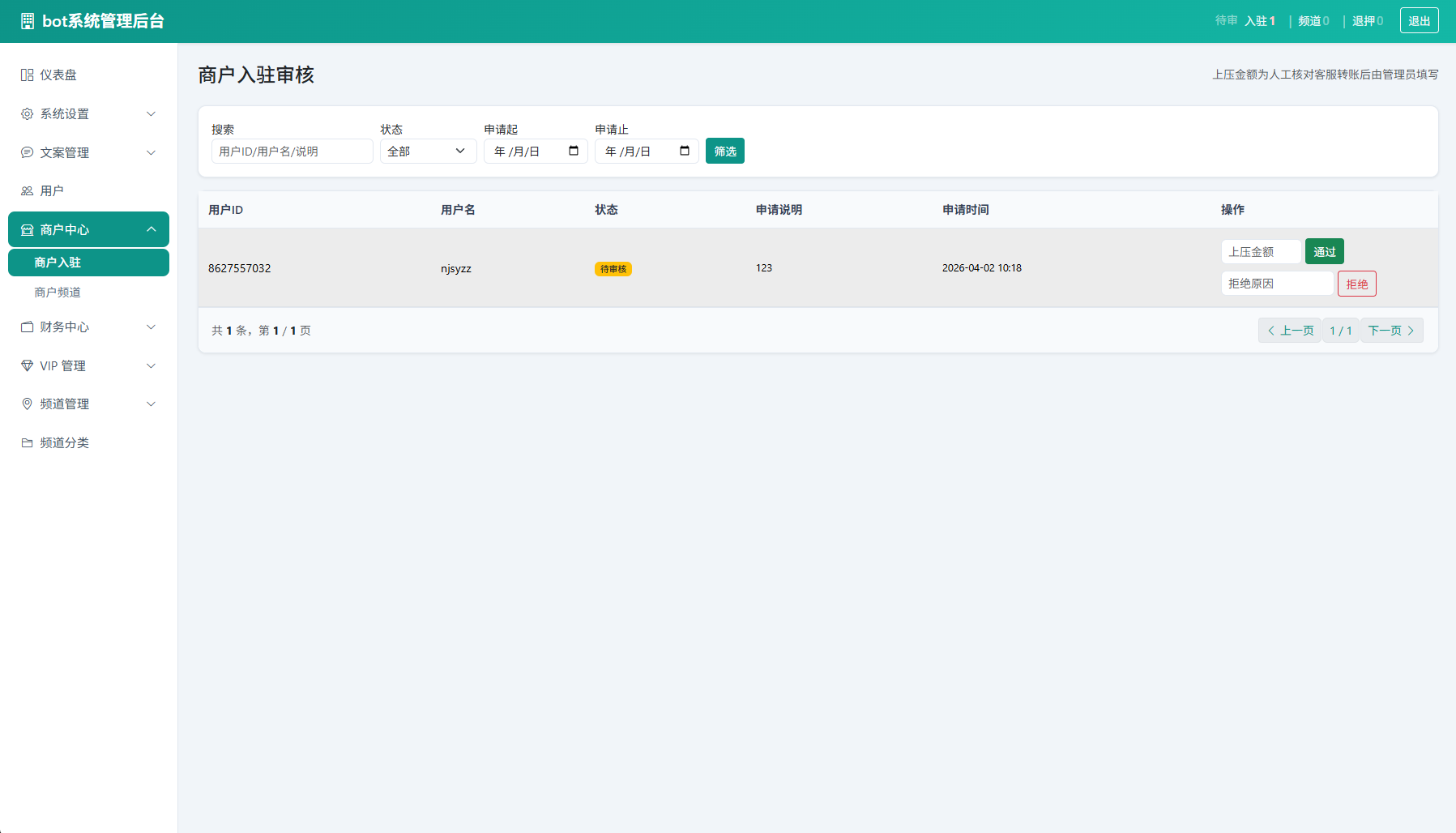The image size is (1456, 833).
Task: Click the diamond icon for VIP 管理
Action: click(27, 365)
